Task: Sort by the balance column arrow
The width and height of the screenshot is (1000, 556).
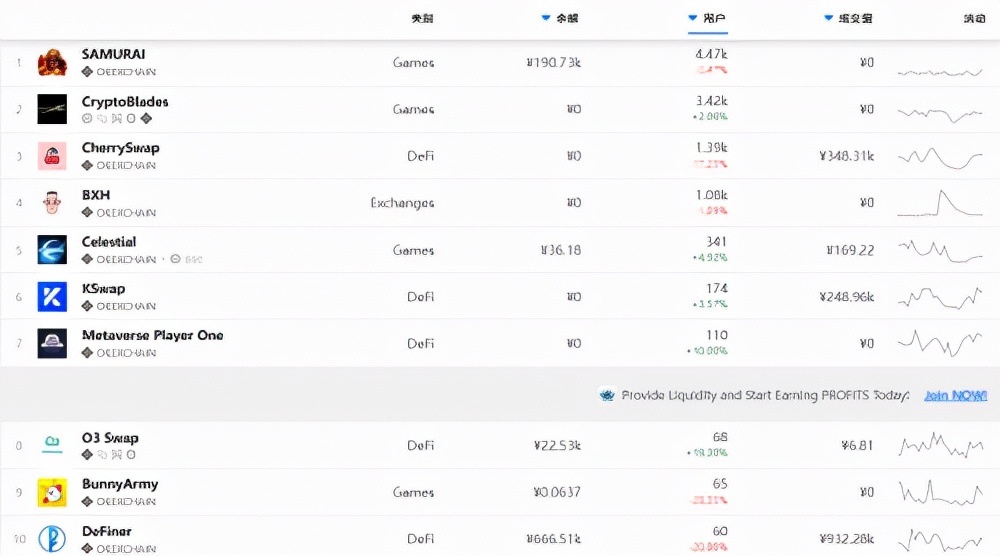Action: pos(546,18)
